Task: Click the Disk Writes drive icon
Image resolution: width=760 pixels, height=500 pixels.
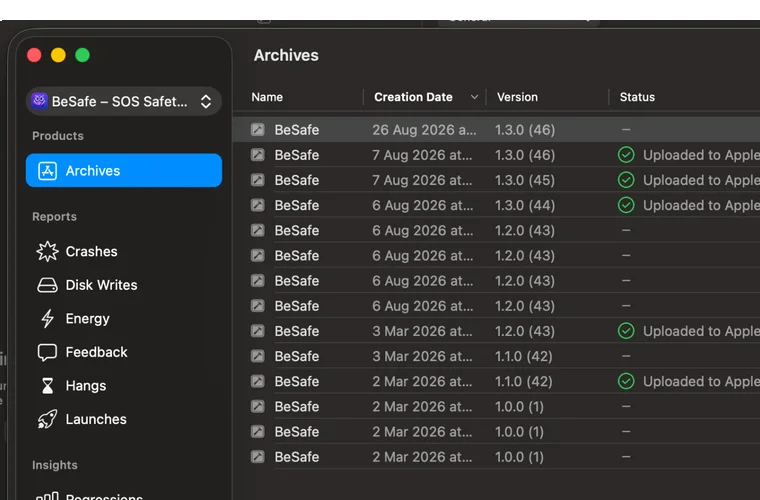Action: pyautogui.click(x=48, y=285)
